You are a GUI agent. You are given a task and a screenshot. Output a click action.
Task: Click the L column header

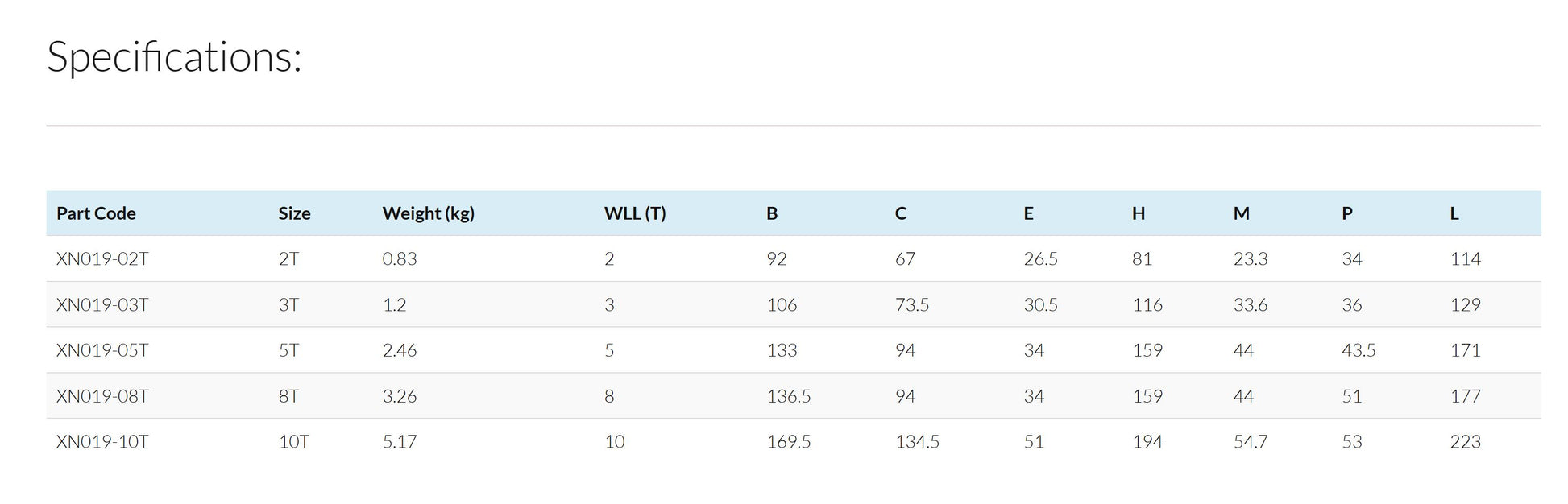click(x=1454, y=213)
